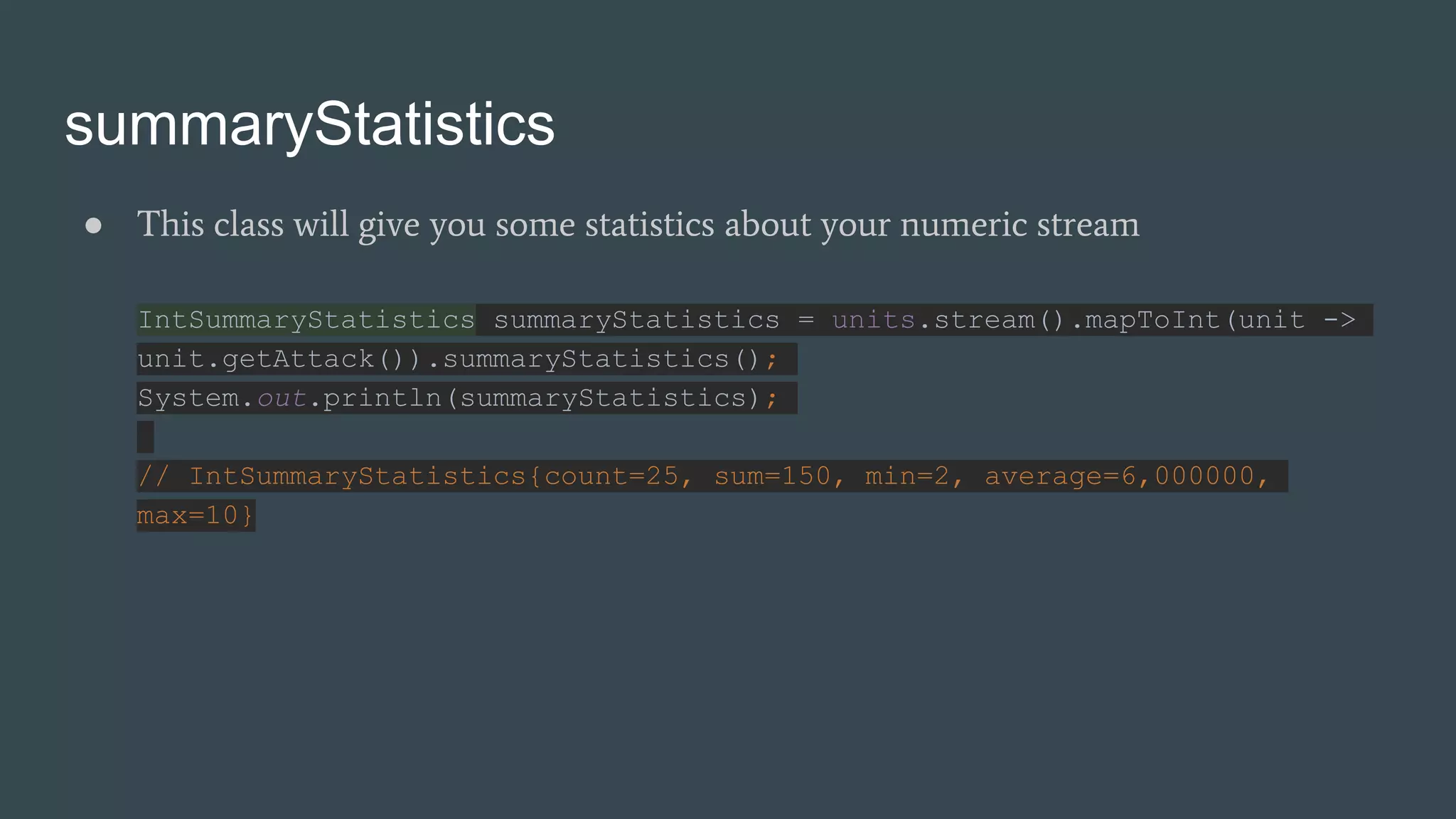The height and width of the screenshot is (819, 1456).
Task: Click the "mapToInt" method name
Action: tap(1152, 320)
